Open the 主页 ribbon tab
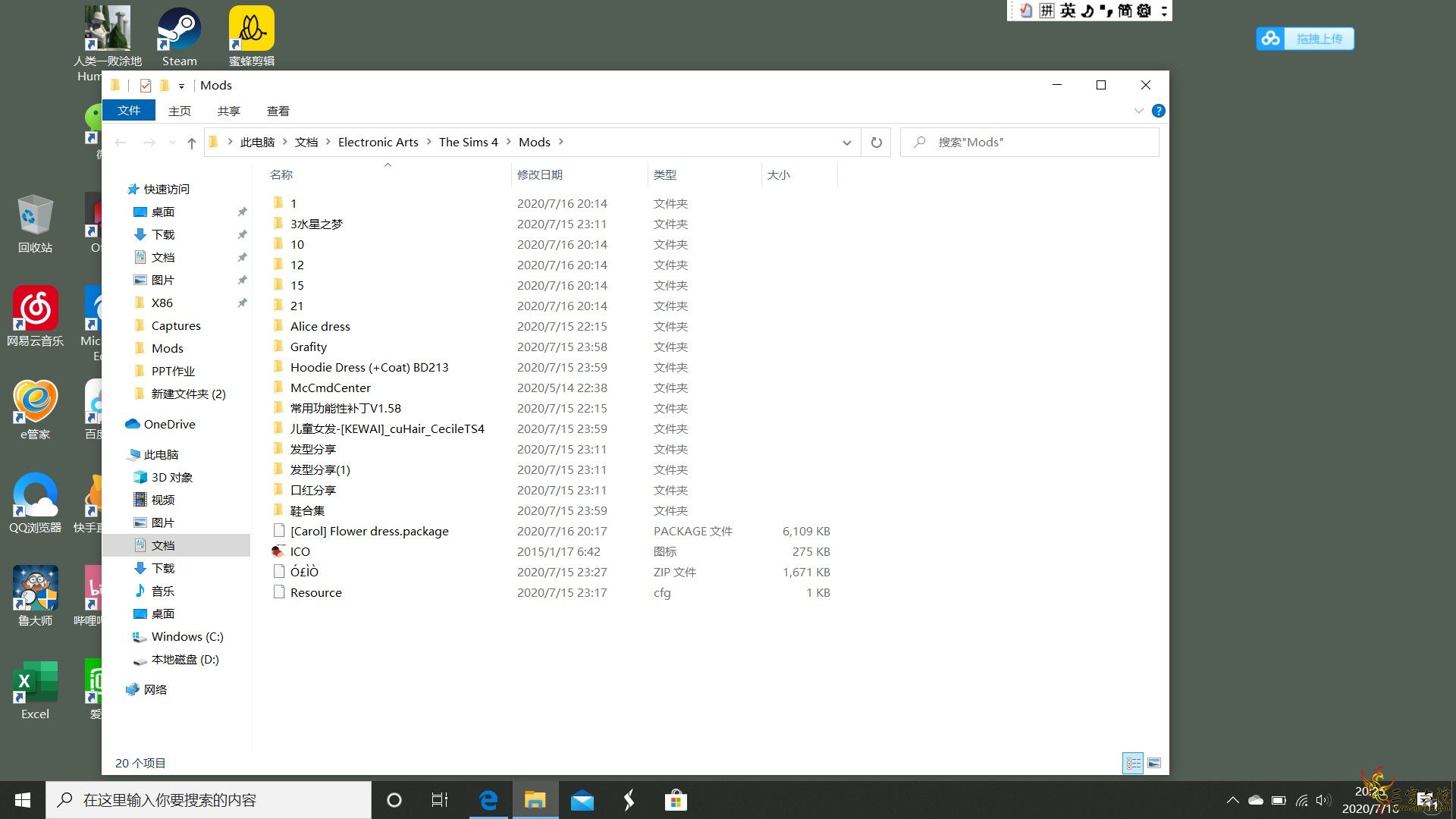Viewport: 1456px width, 819px height. click(180, 111)
